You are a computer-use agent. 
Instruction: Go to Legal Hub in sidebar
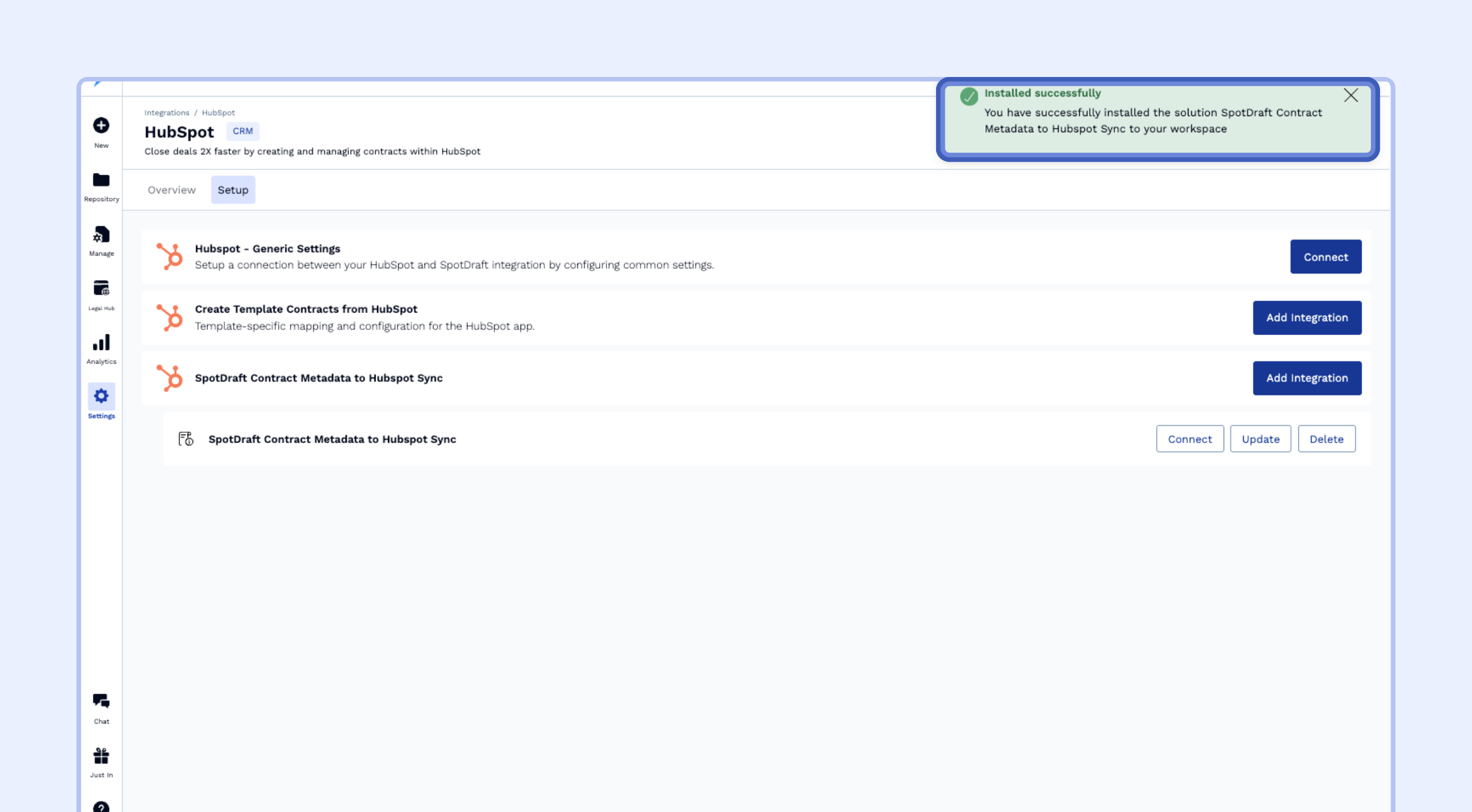[x=101, y=288]
